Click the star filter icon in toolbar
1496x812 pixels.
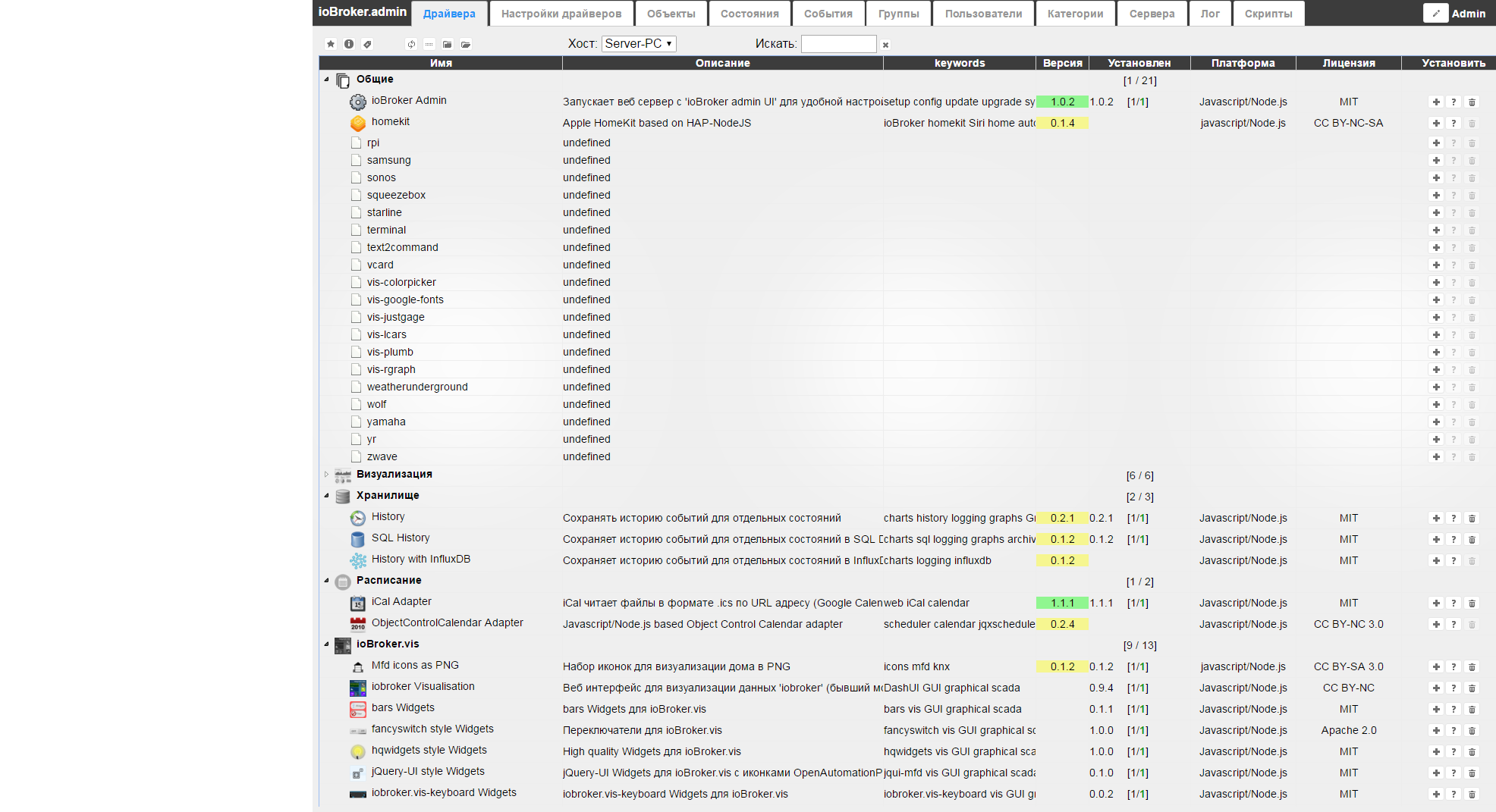point(331,44)
